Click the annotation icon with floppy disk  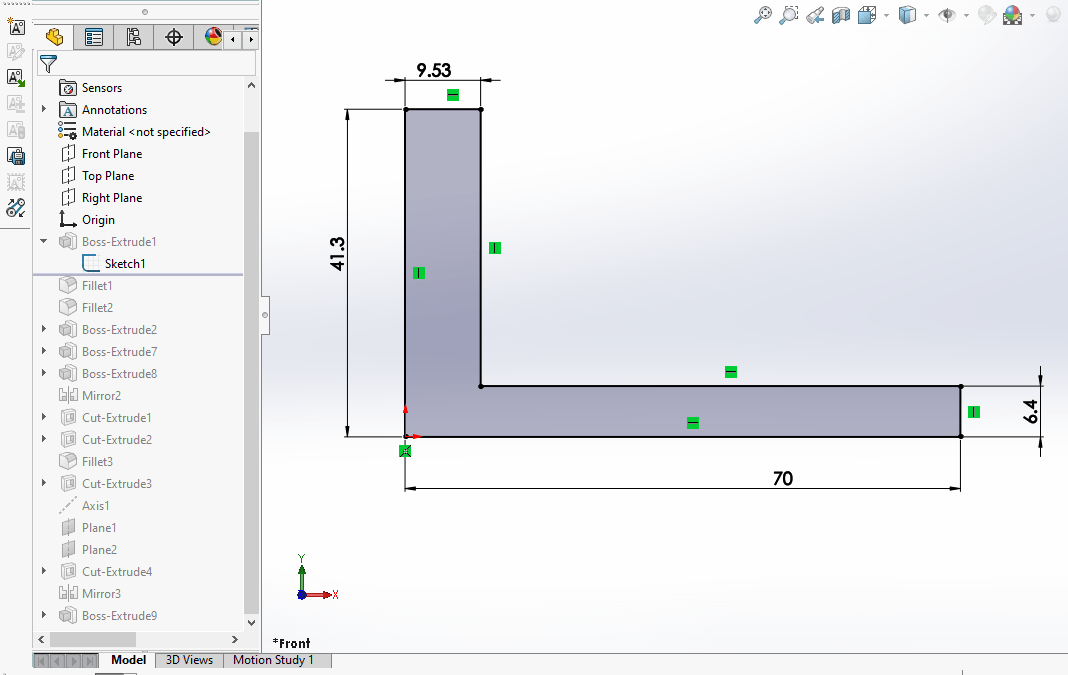(16, 156)
